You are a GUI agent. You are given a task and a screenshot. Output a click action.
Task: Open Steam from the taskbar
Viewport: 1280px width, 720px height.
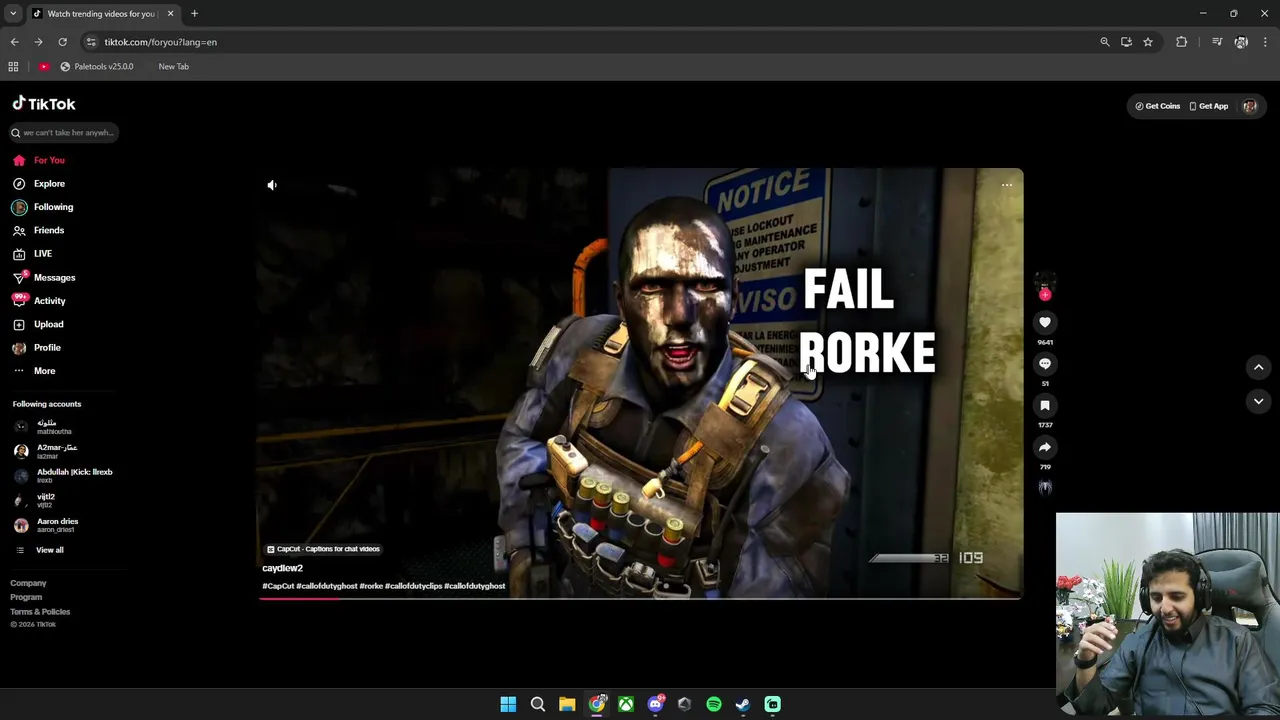point(743,704)
